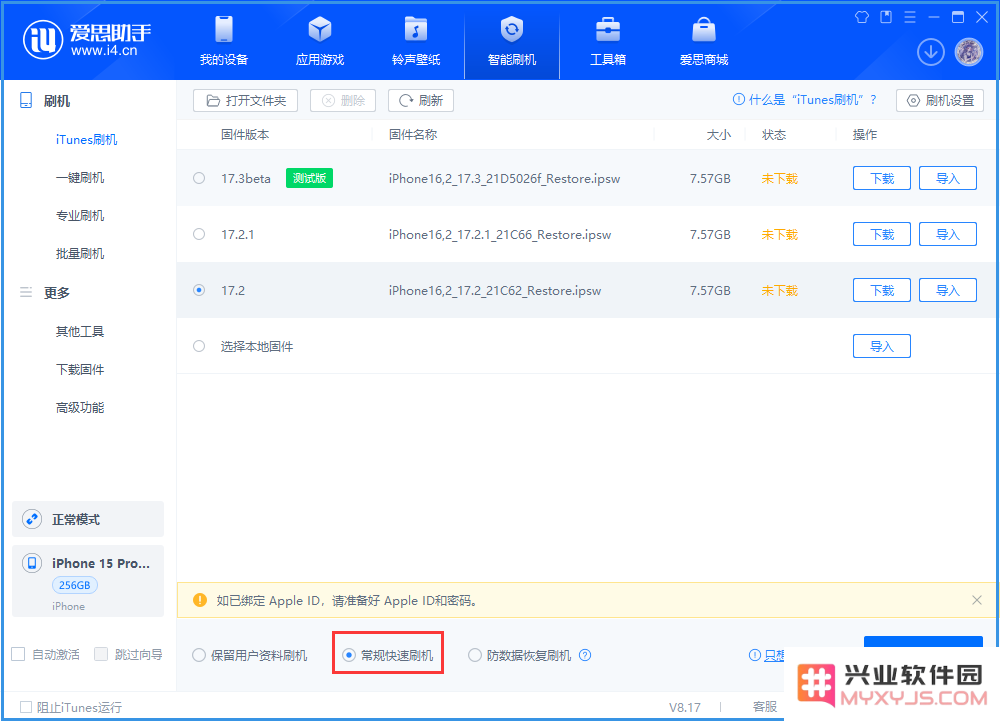Select firmware 17.2.1 radio button
The width and height of the screenshot is (1000, 722).
[199, 234]
